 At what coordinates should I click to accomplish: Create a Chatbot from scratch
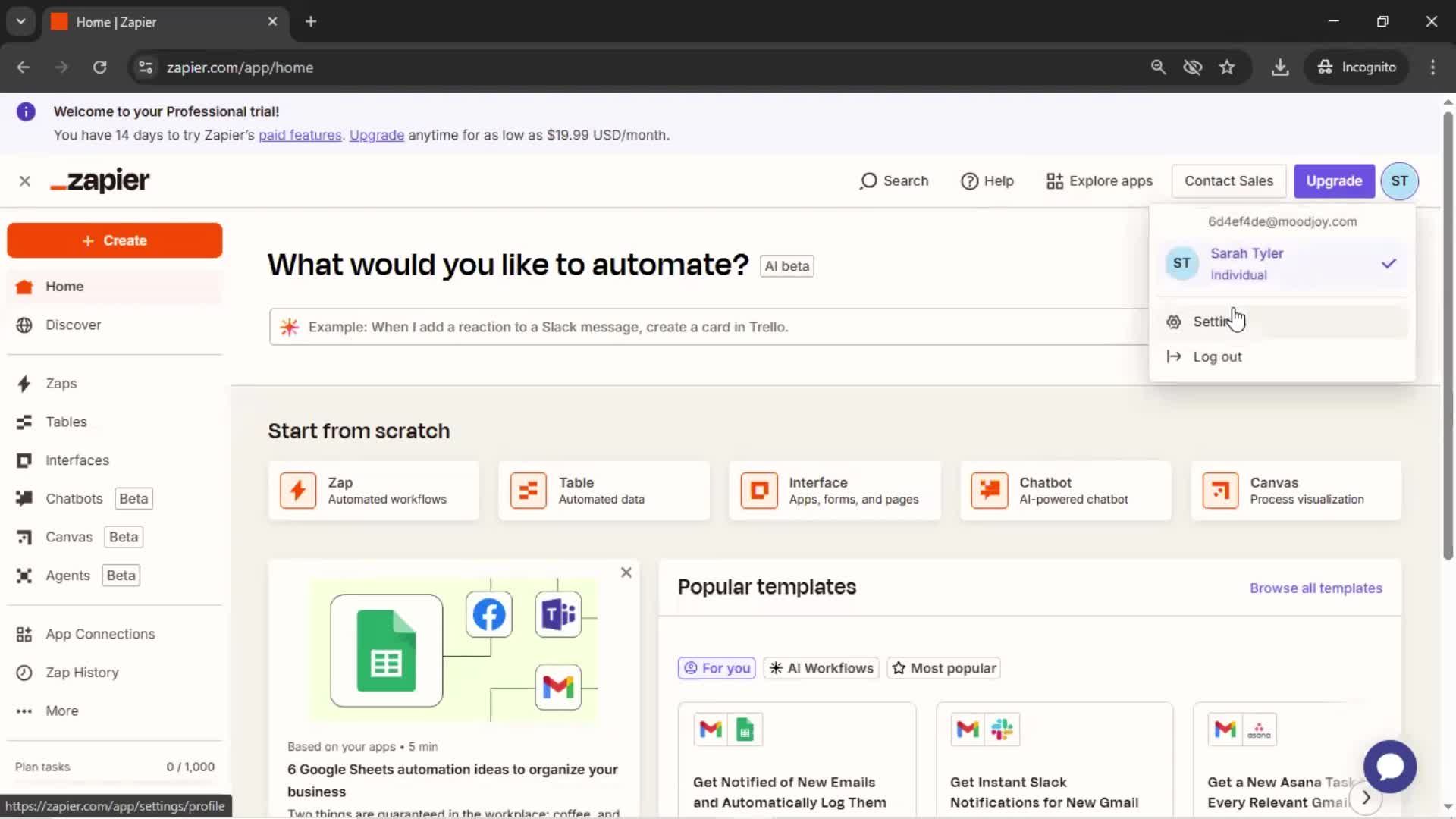coord(1065,491)
